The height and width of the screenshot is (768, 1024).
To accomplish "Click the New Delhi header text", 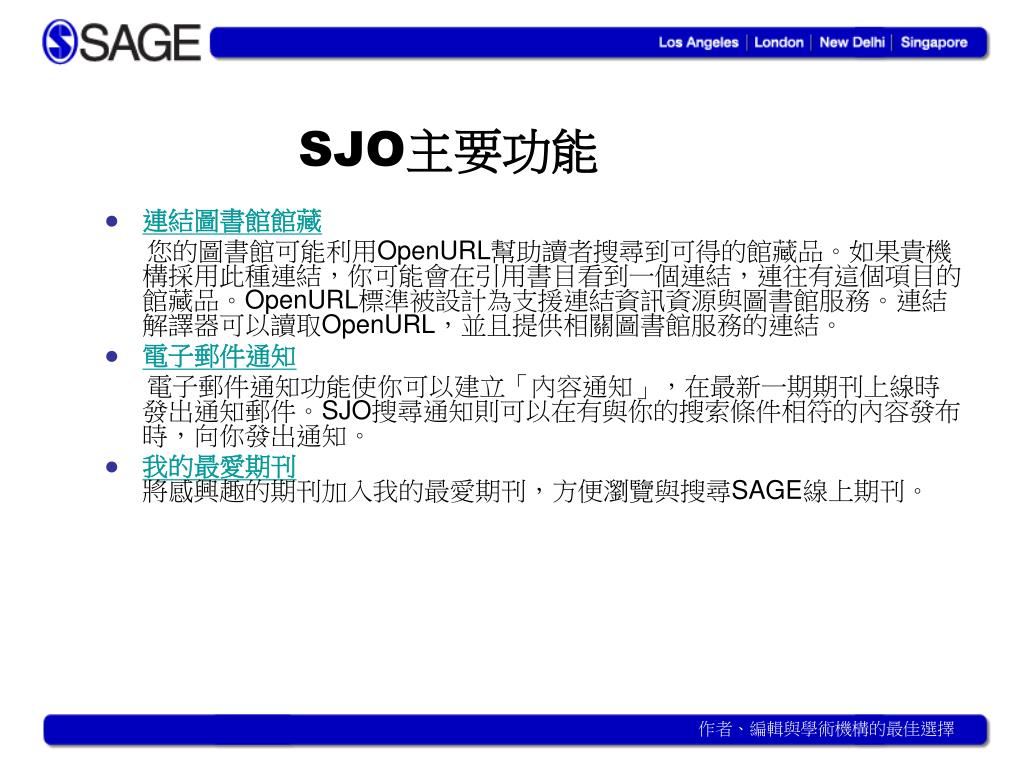I will click(852, 42).
